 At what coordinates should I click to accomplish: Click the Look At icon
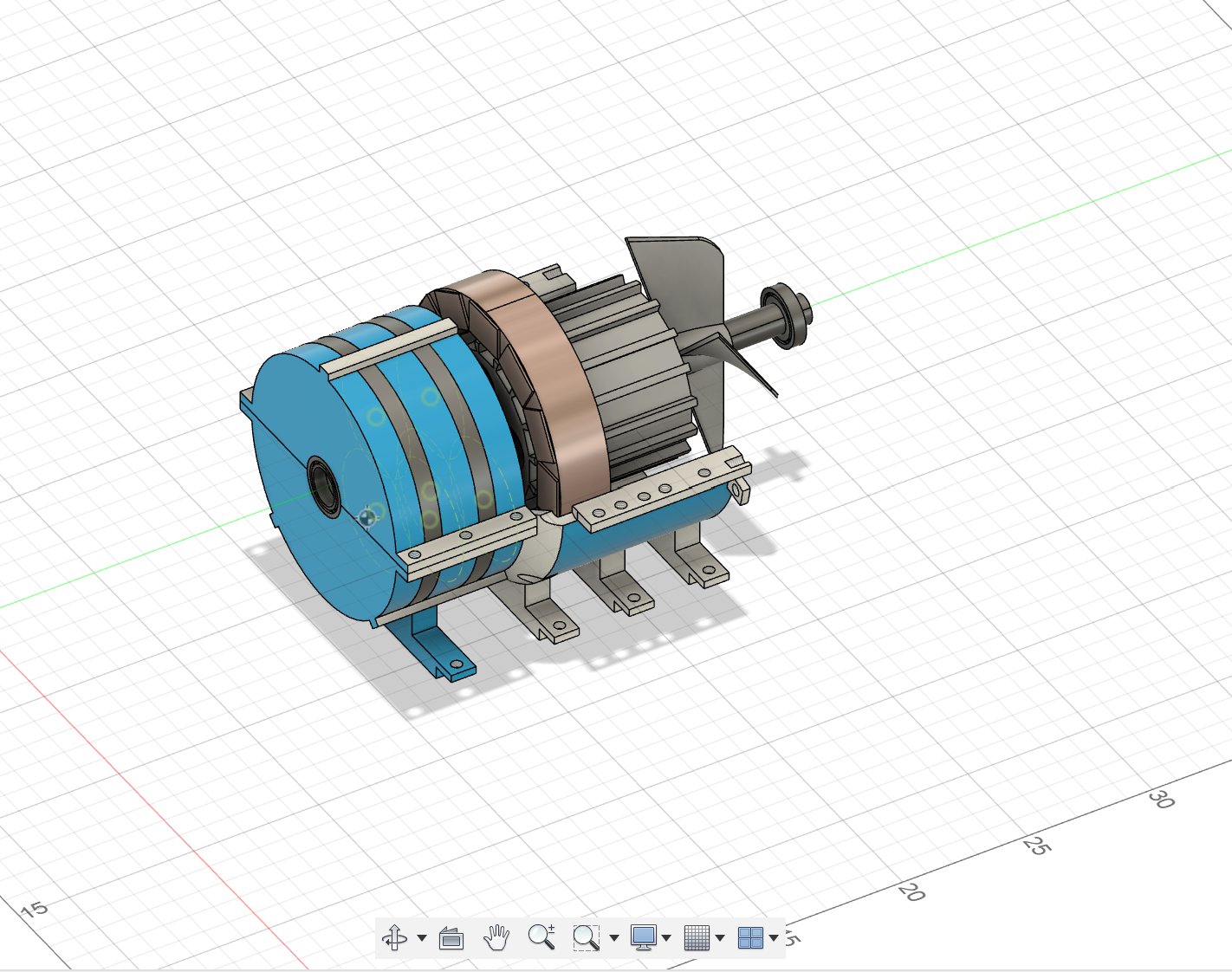[x=451, y=937]
